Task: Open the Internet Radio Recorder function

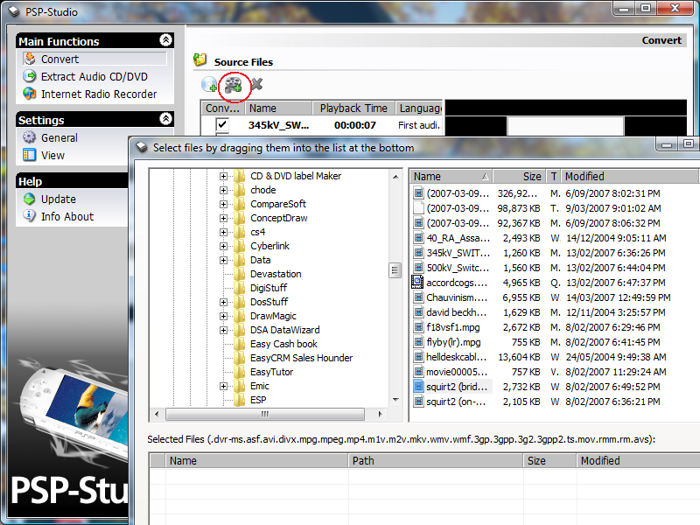Action: coord(99,94)
